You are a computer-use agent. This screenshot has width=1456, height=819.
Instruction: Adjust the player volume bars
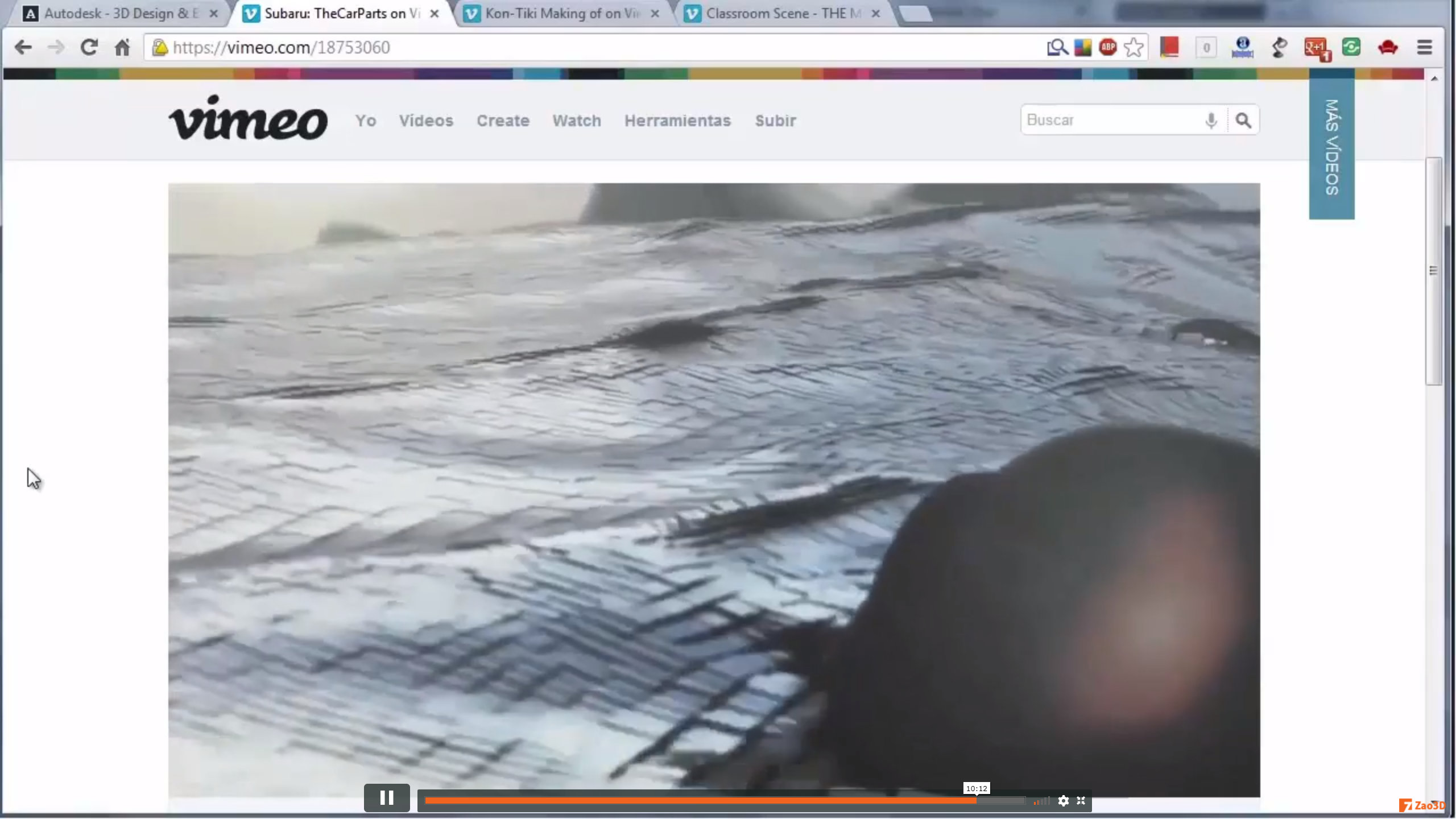pyautogui.click(x=1041, y=801)
